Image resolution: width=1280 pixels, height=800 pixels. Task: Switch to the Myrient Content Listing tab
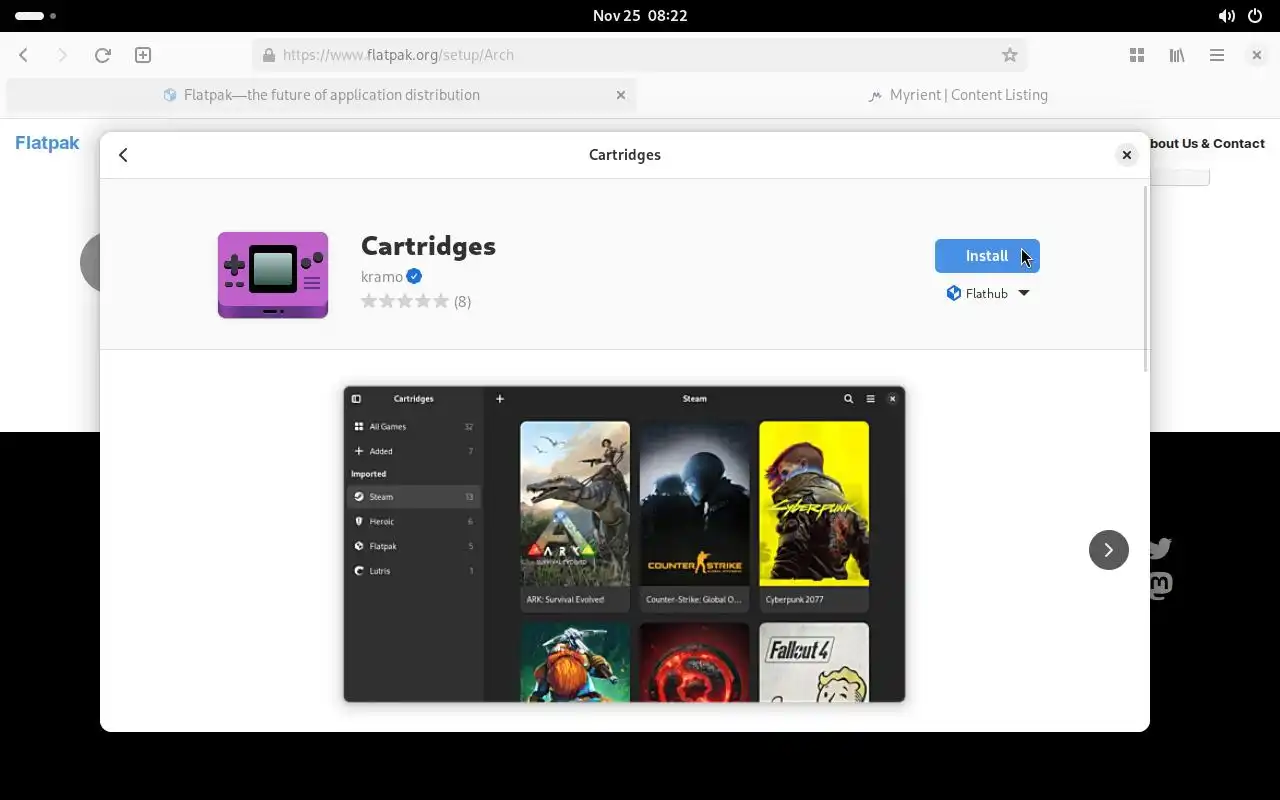point(958,95)
